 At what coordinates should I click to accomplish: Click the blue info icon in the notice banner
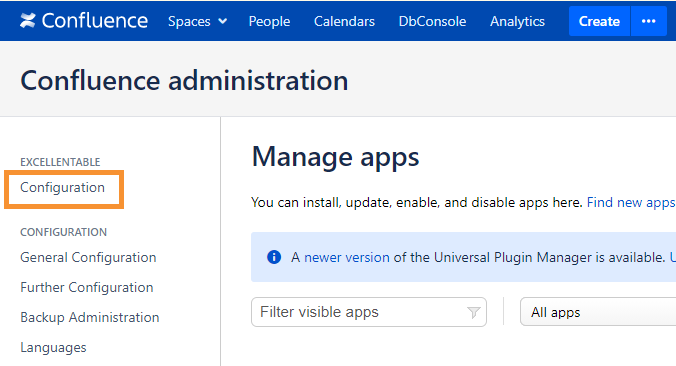coord(274,257)
